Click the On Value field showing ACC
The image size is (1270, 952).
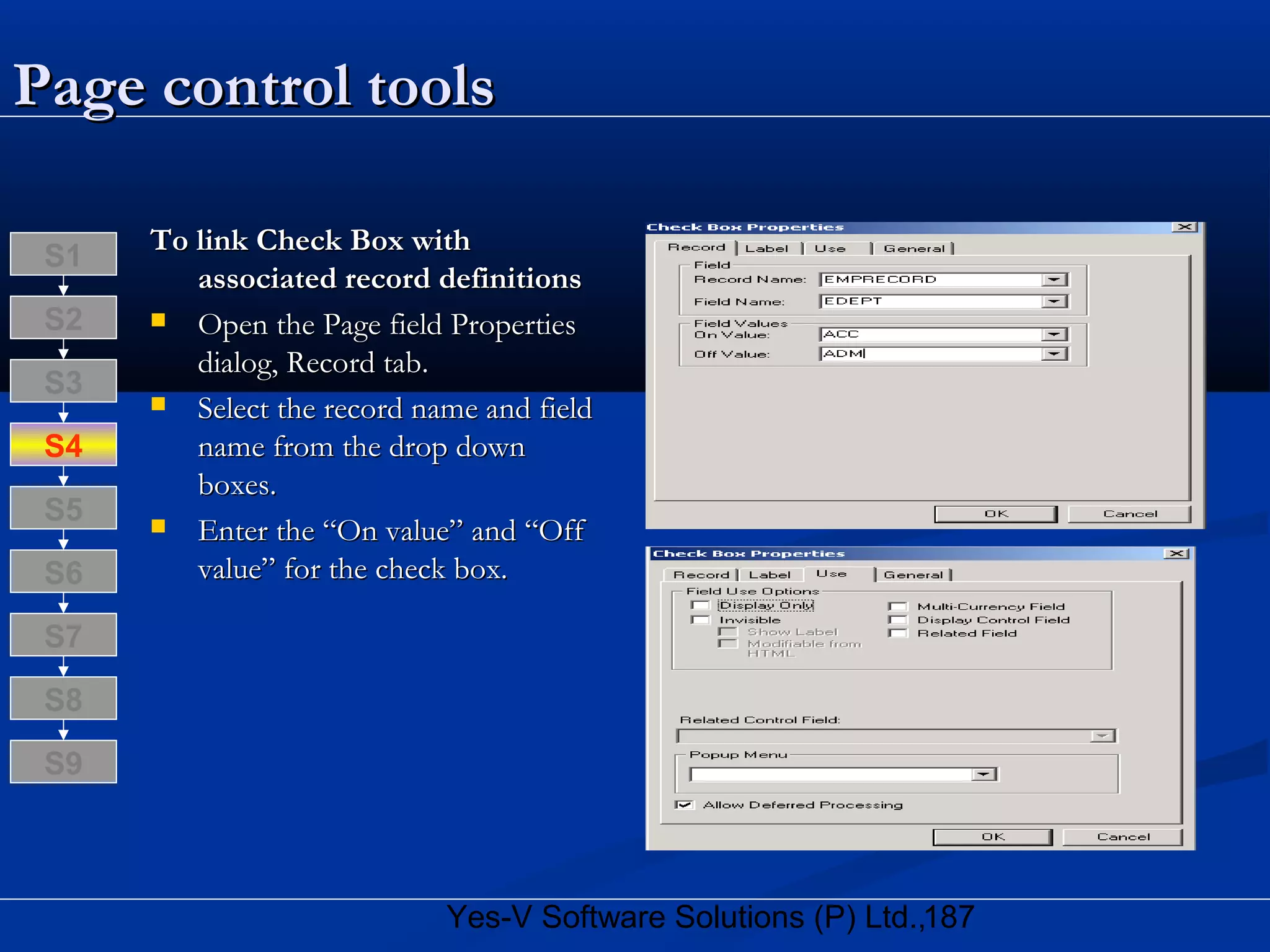pyautogui.click(x=943, y=335)
